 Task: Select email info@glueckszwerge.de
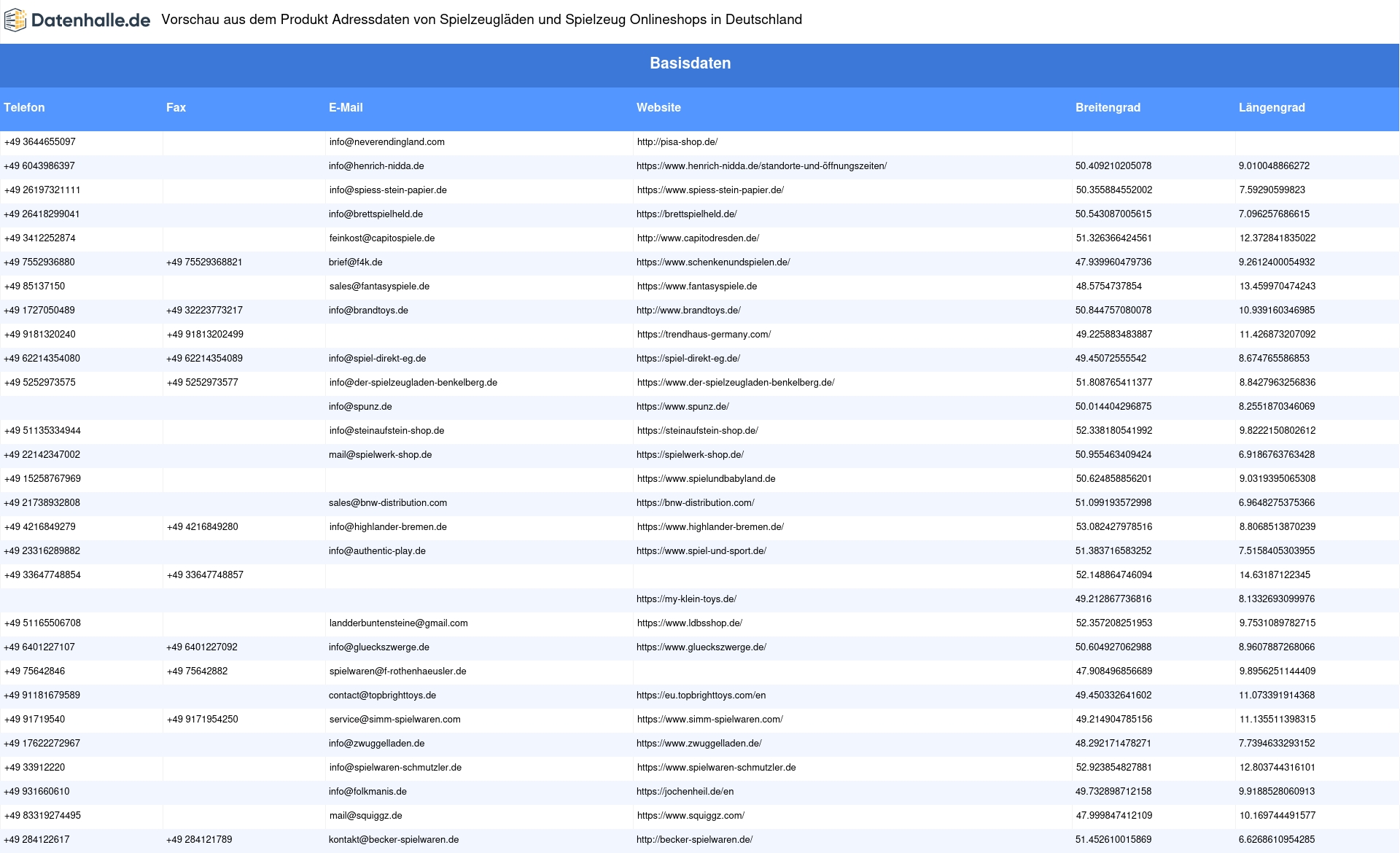pos(378,647)
